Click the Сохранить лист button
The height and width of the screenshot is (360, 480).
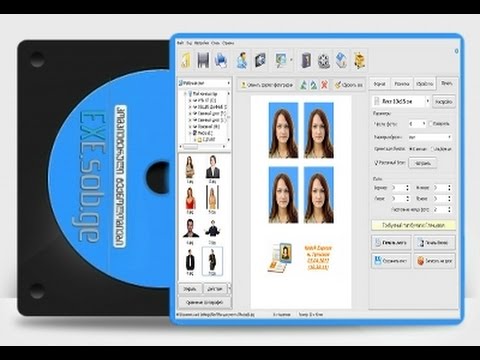391,261
